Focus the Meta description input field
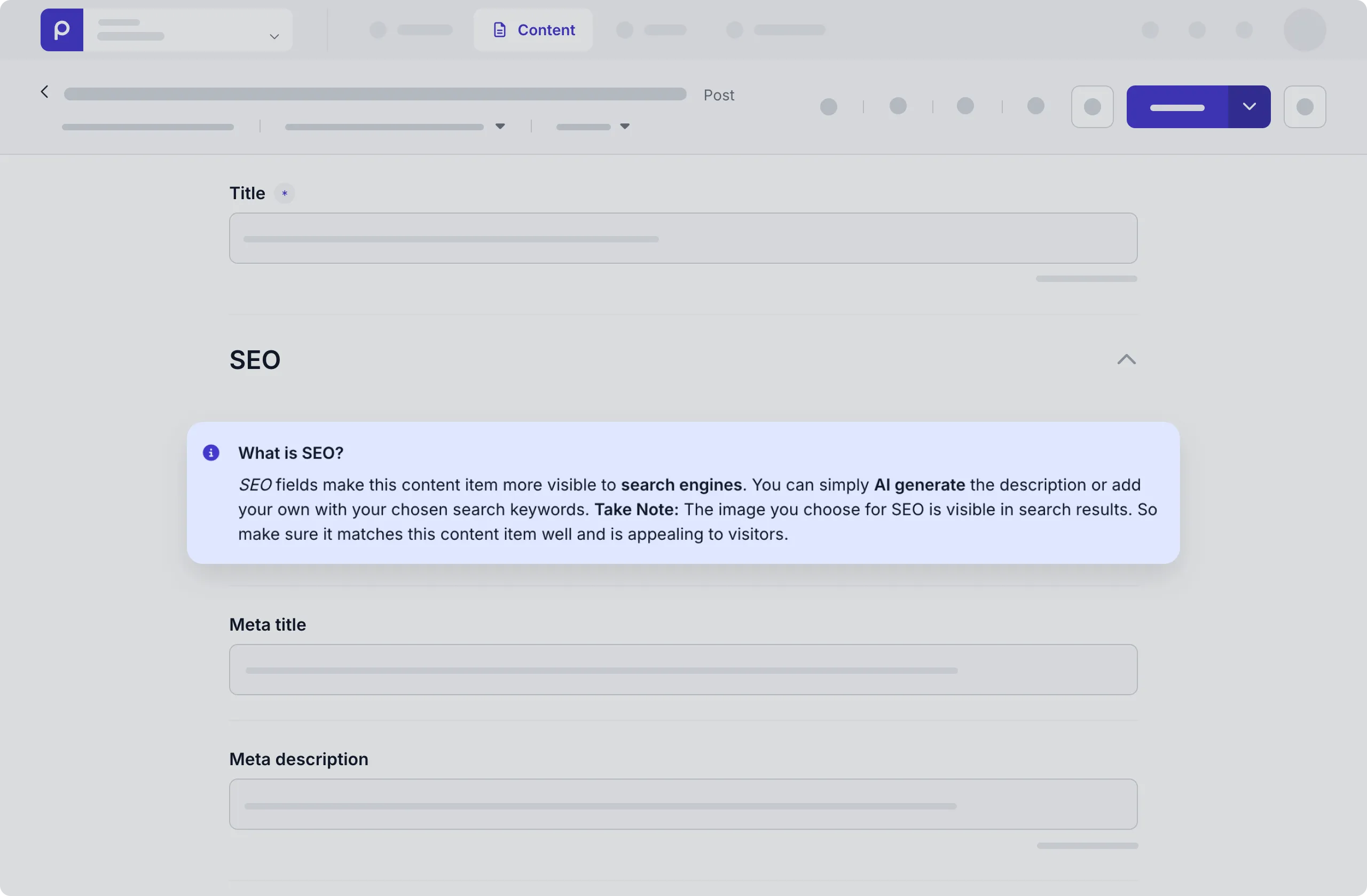This screenshot has height=896, width=1367. pyautogui.click(x=683, y=804)
